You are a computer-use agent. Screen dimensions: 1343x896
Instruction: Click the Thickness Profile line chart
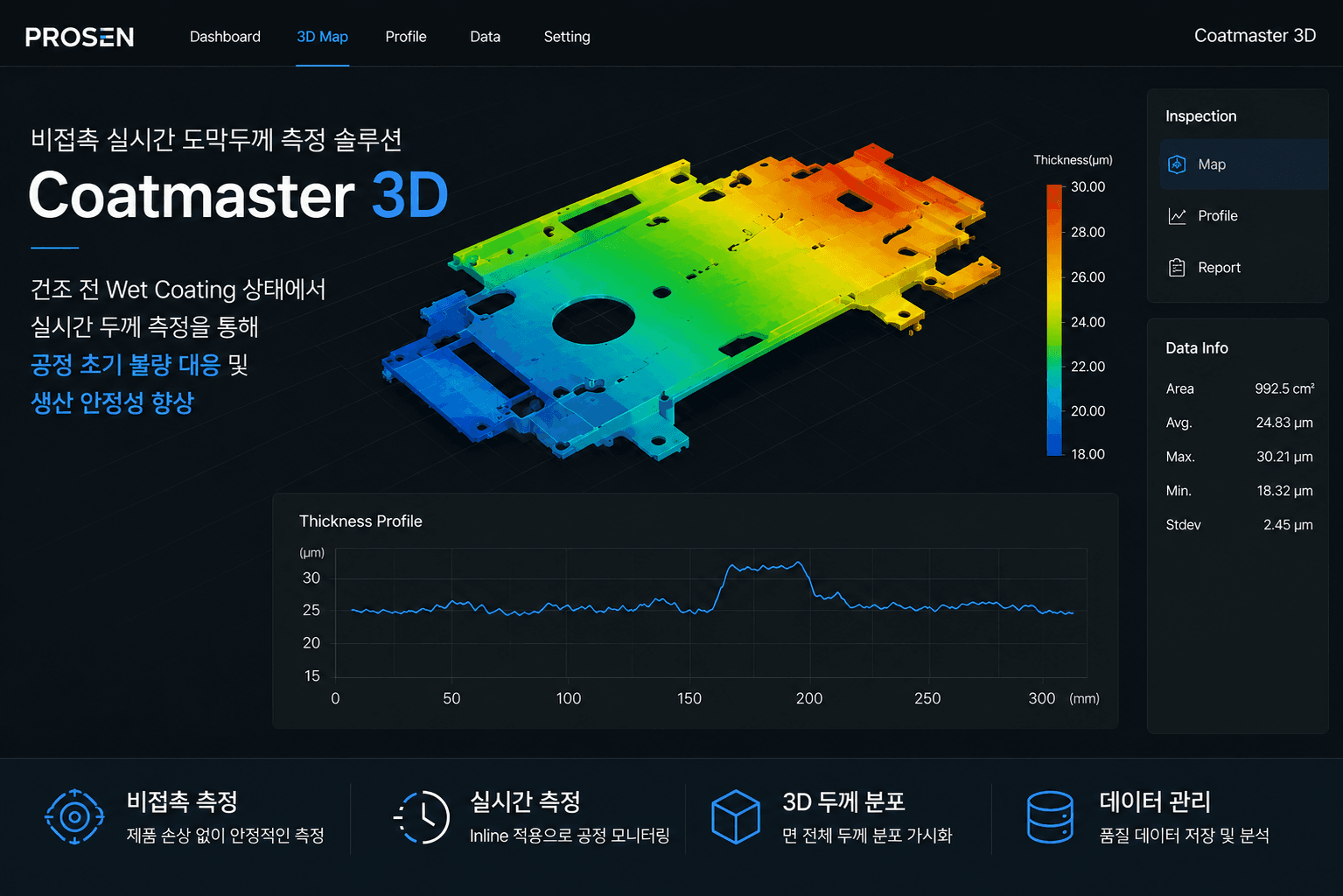coord(711,612)
